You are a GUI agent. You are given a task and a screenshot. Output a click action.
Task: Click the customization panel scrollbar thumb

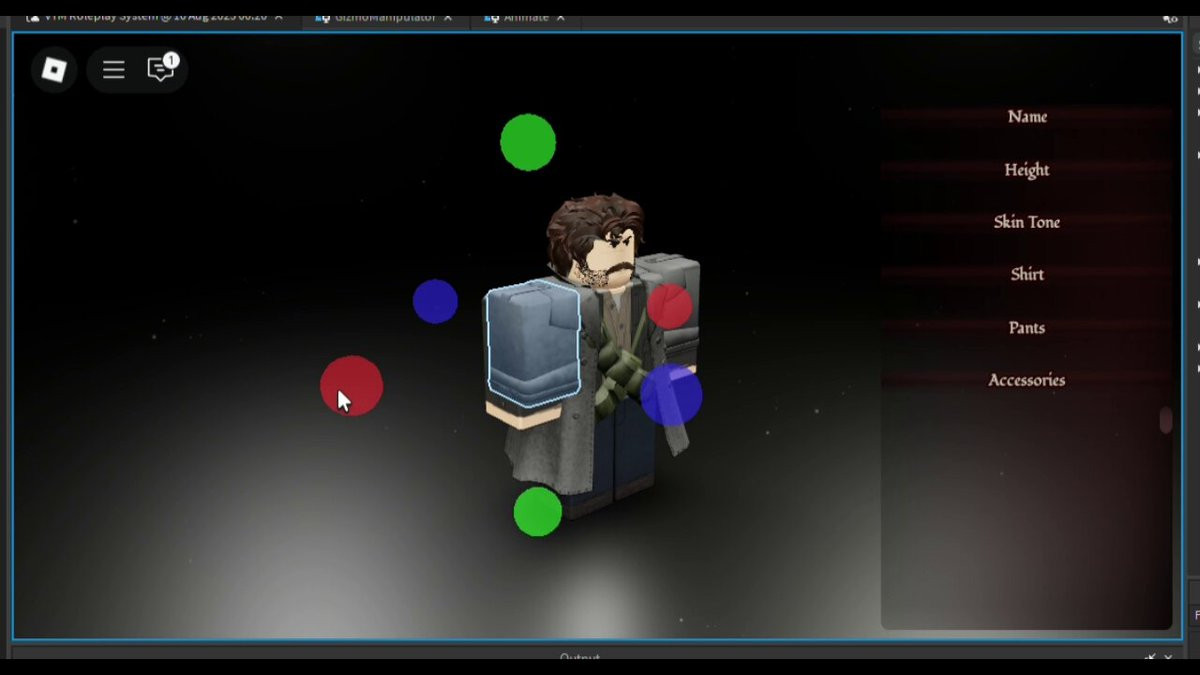click(x=1165, y=420)
